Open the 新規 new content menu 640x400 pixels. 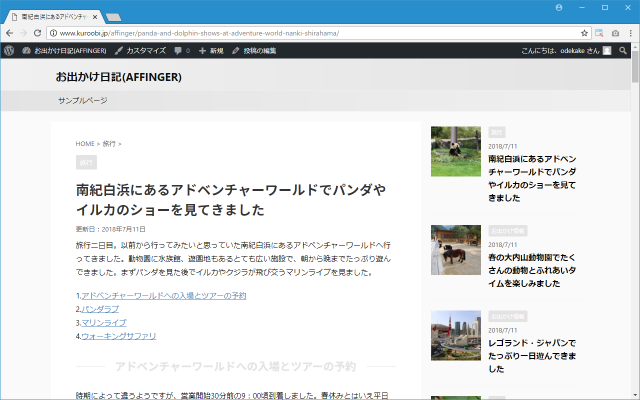211,51
